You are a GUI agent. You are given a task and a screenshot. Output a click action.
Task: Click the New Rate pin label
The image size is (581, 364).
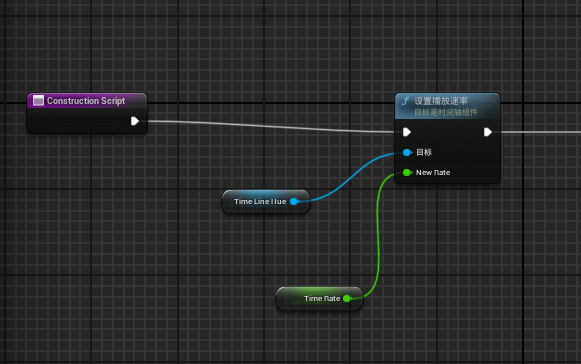click(x=433, y=172)
